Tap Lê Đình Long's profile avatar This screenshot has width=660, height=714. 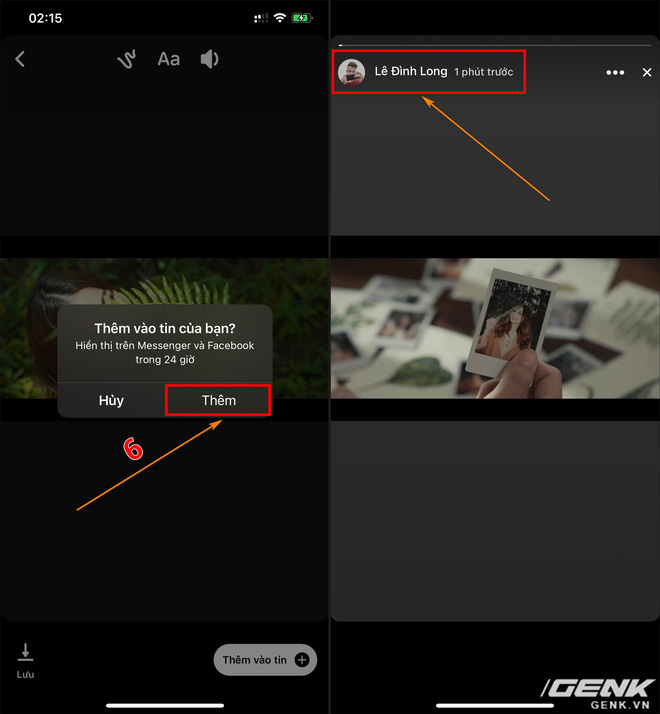(351, 72)
